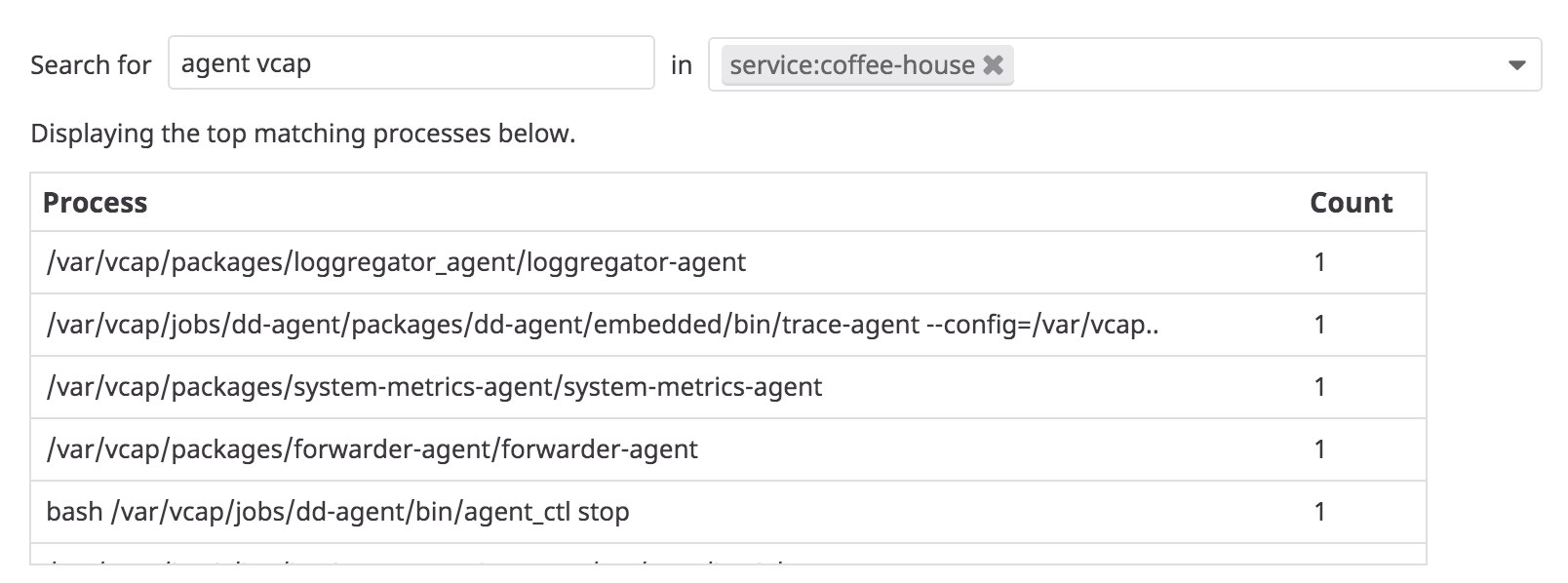Select the system-metrics-agent process row

pyautogui.click(x=434, y=387)
